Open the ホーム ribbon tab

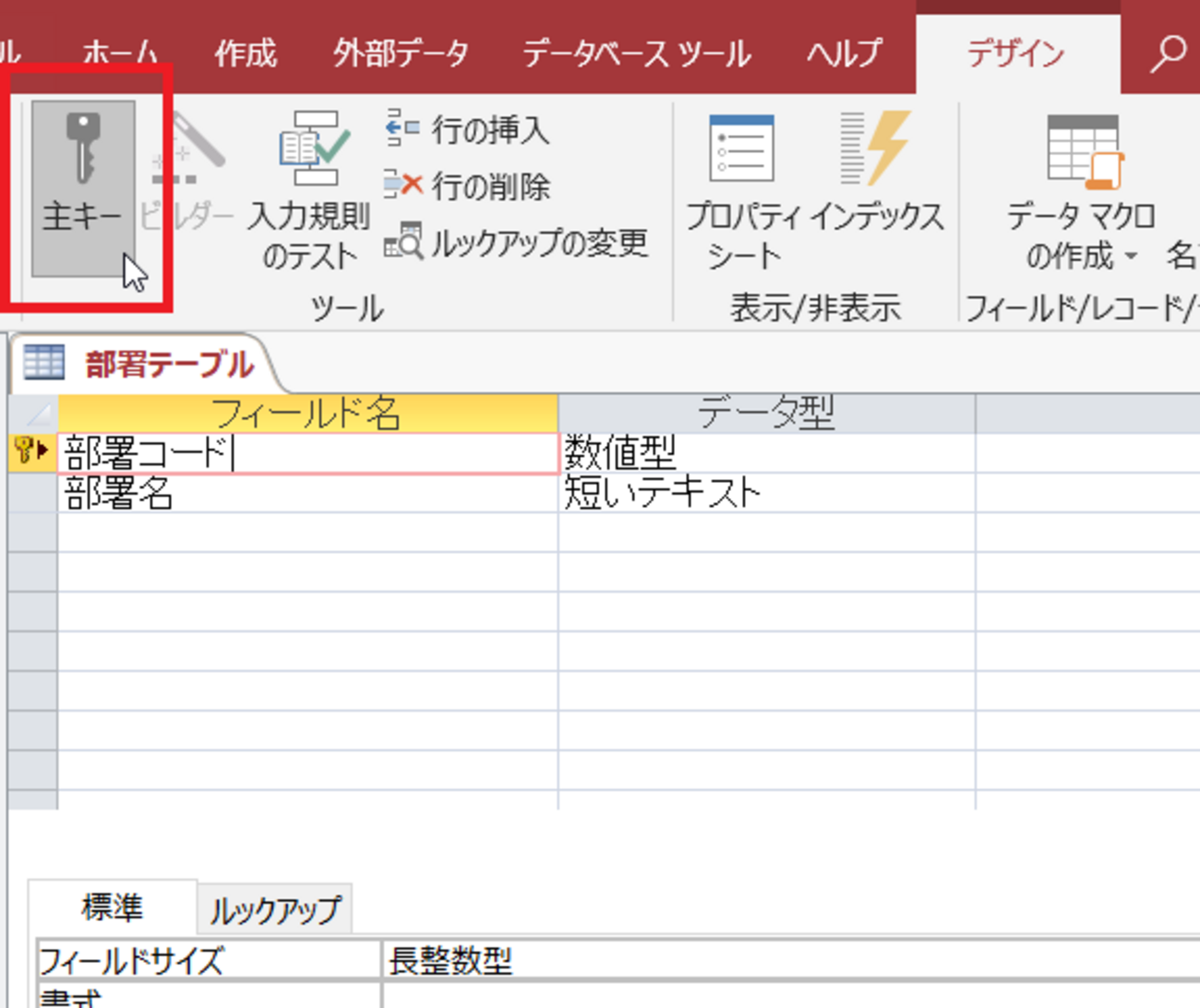tap(119, 54)
